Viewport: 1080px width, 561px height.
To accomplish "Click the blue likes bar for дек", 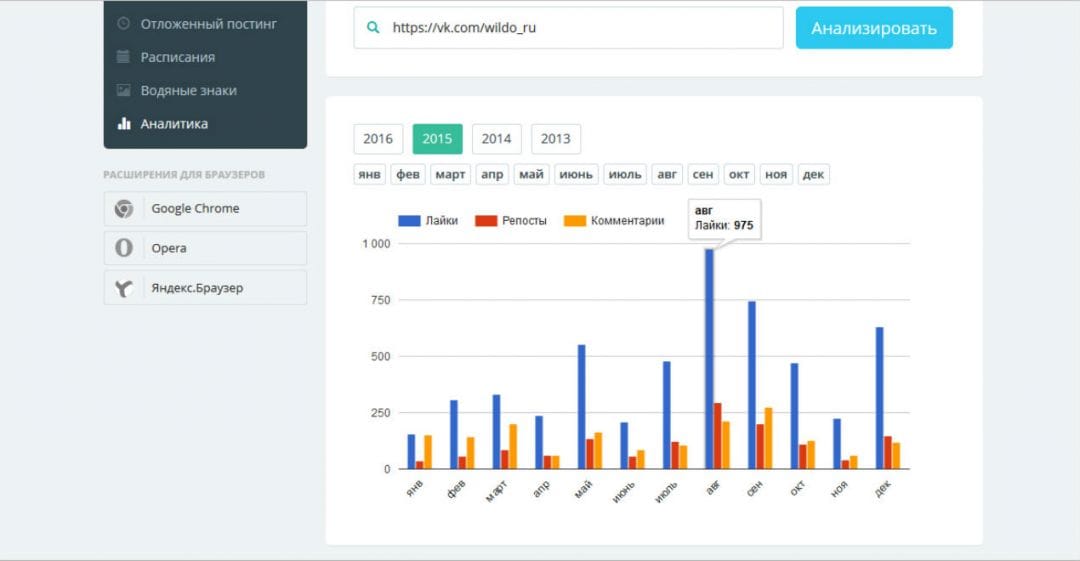I will click(880, 398).
